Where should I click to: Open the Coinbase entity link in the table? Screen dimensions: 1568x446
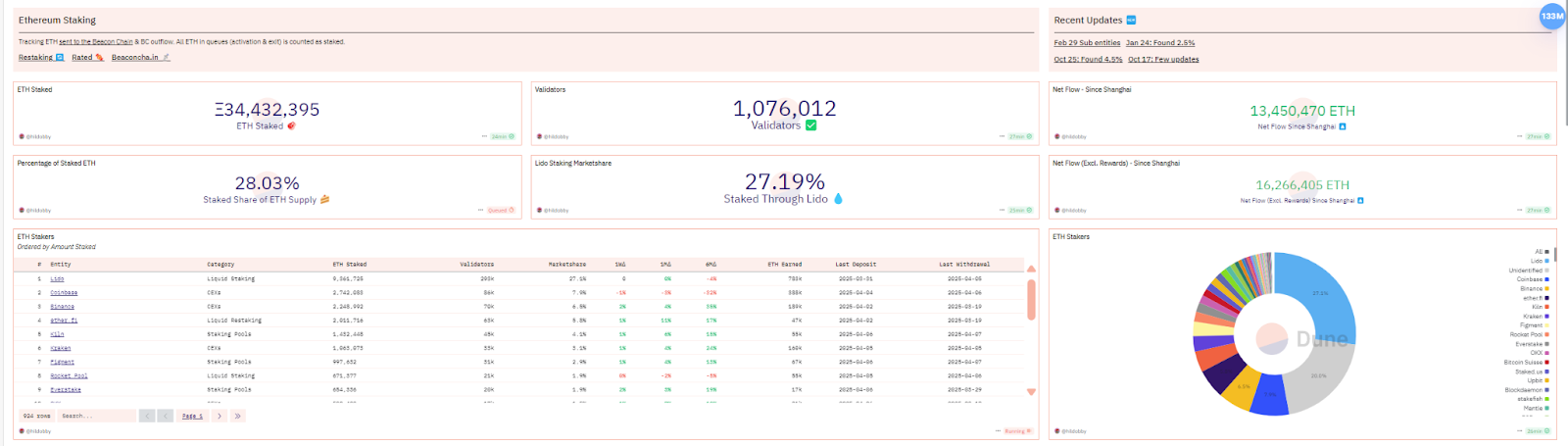(x=64, y=293)
